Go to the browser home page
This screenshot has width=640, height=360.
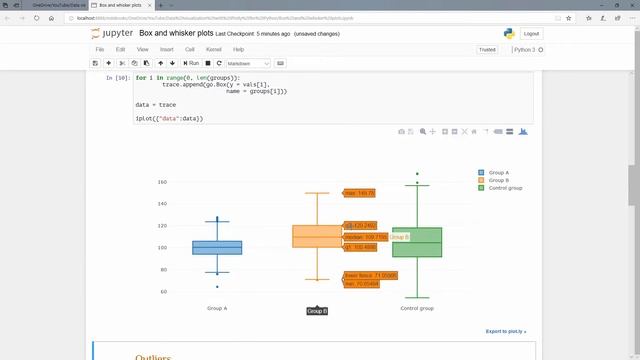coord(51,18)
